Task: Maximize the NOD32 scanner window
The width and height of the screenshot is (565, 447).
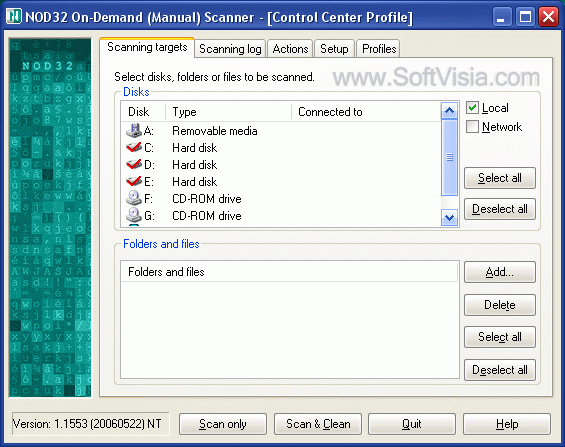Action: click(525, 17)
